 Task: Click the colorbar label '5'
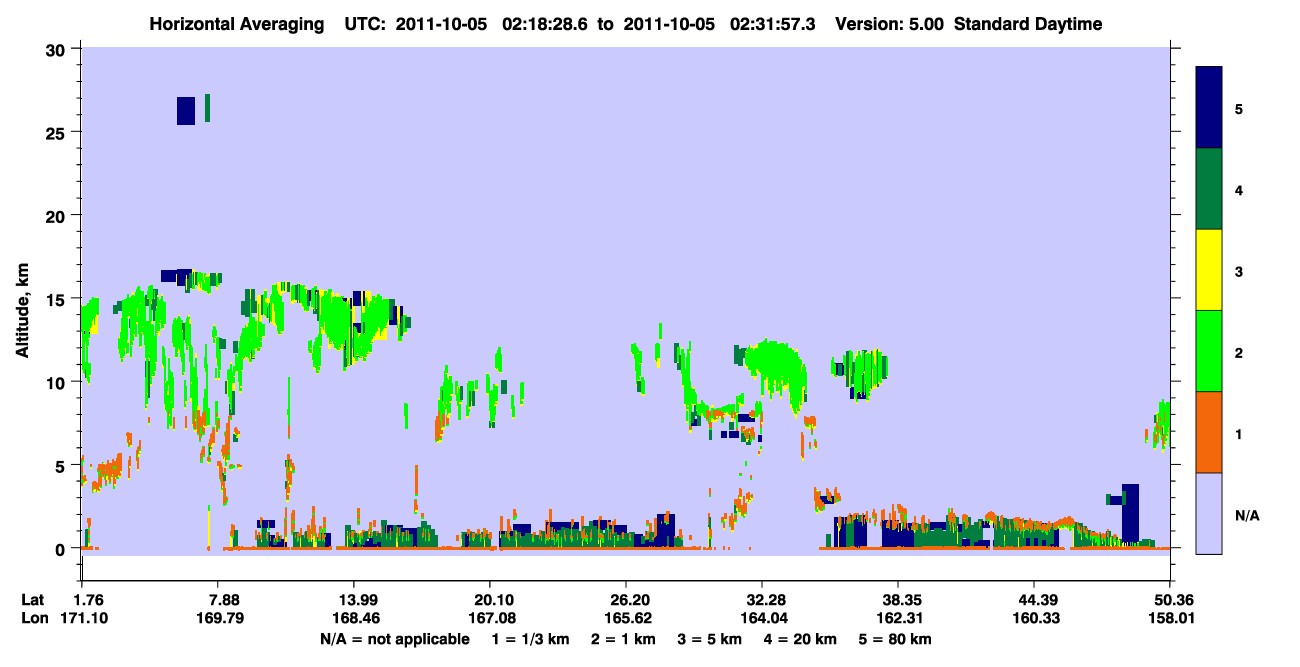tap(1239, 108)
